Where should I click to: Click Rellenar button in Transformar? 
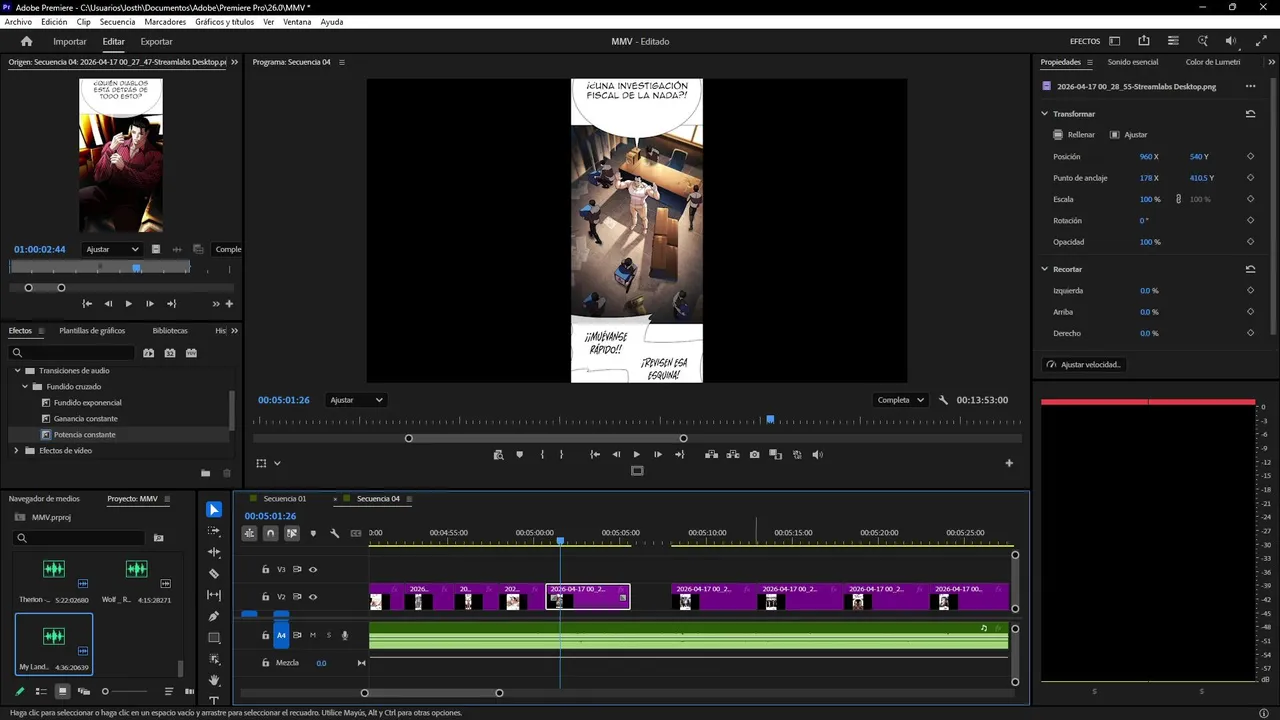1074,135
